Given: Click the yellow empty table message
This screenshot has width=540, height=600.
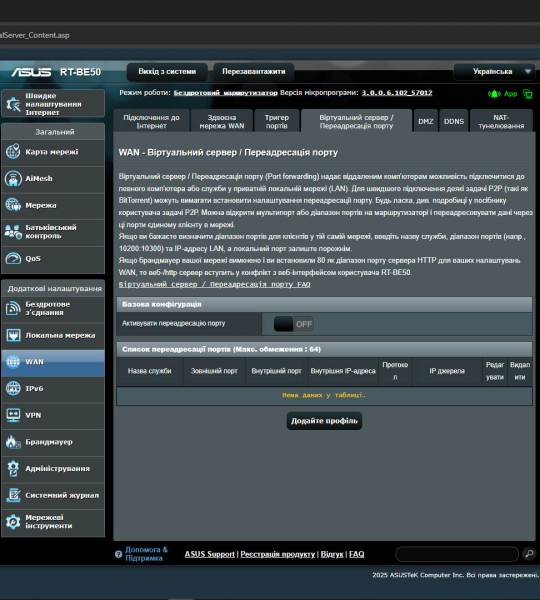Looking at the screenshot, I should point(324,395).
